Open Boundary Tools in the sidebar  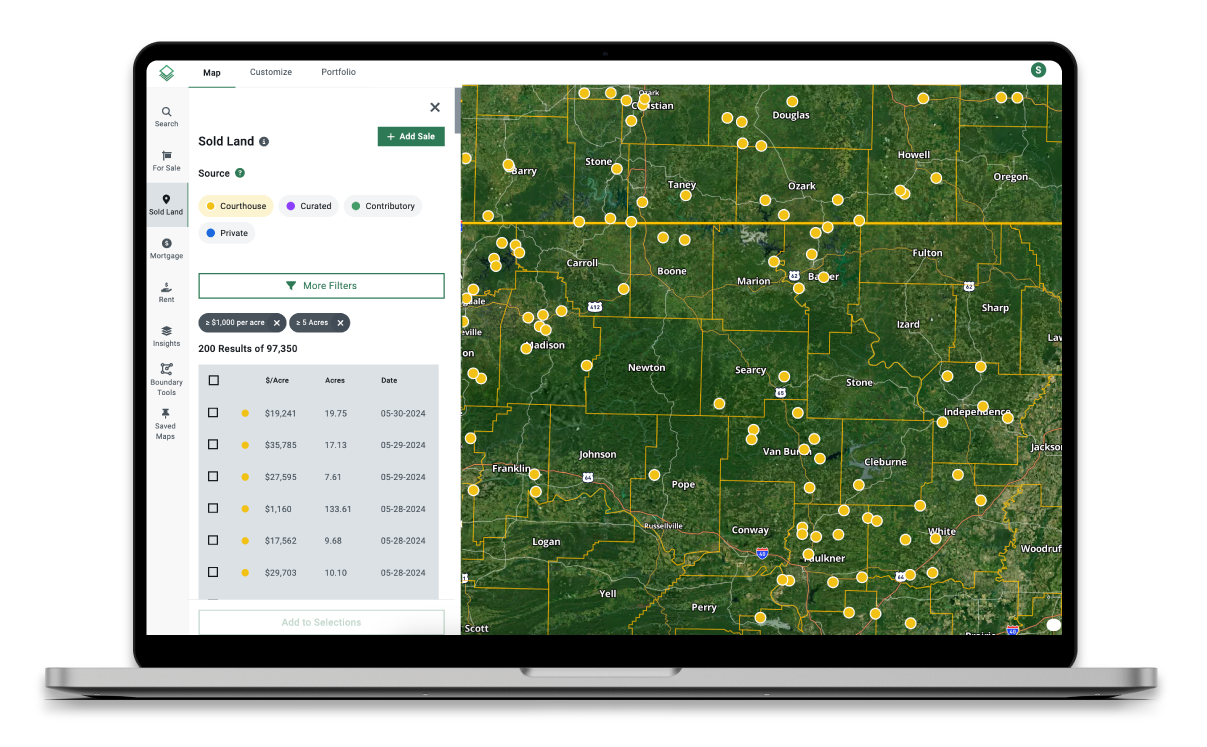pyautogui.click(x=166, y=379)
